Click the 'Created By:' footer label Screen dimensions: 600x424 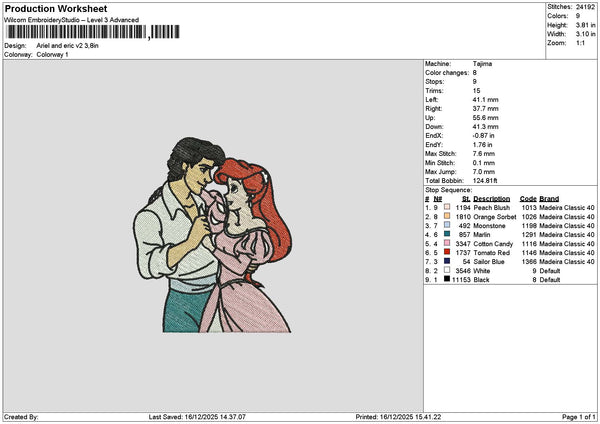coord(21,417)
